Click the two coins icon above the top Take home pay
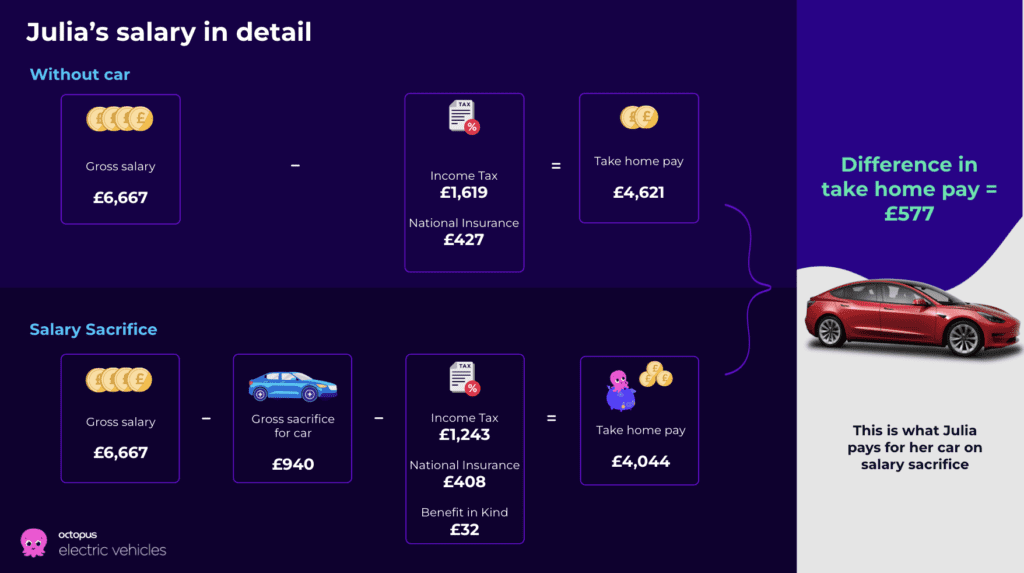This screenshot has height=573, width=1024. 639,117
